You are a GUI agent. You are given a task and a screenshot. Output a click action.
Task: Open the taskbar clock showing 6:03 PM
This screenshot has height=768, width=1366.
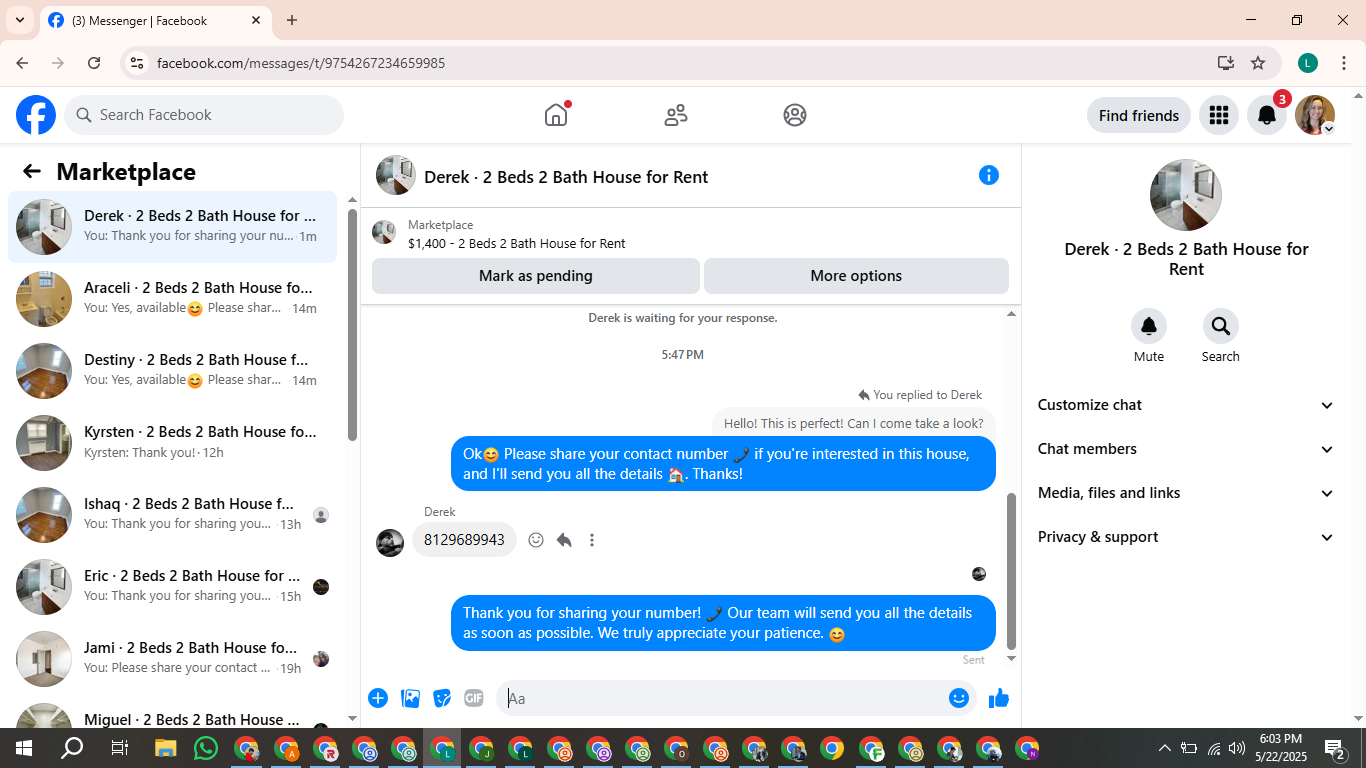tap(1281, 747)
